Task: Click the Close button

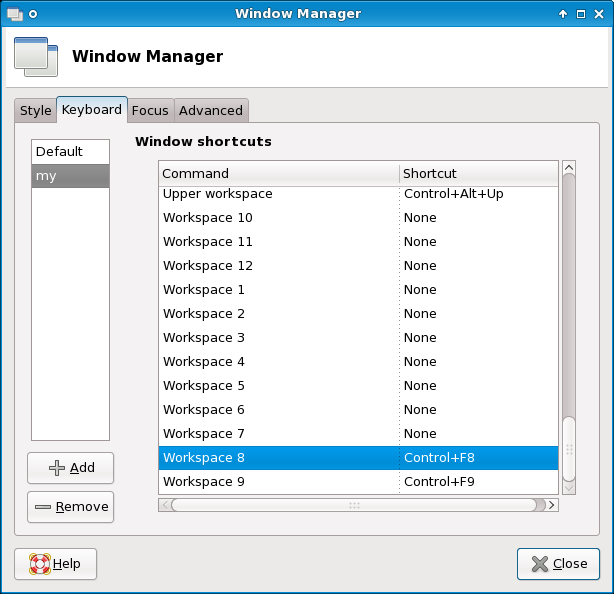Action: pyautogui.click(x=558, y=564)
